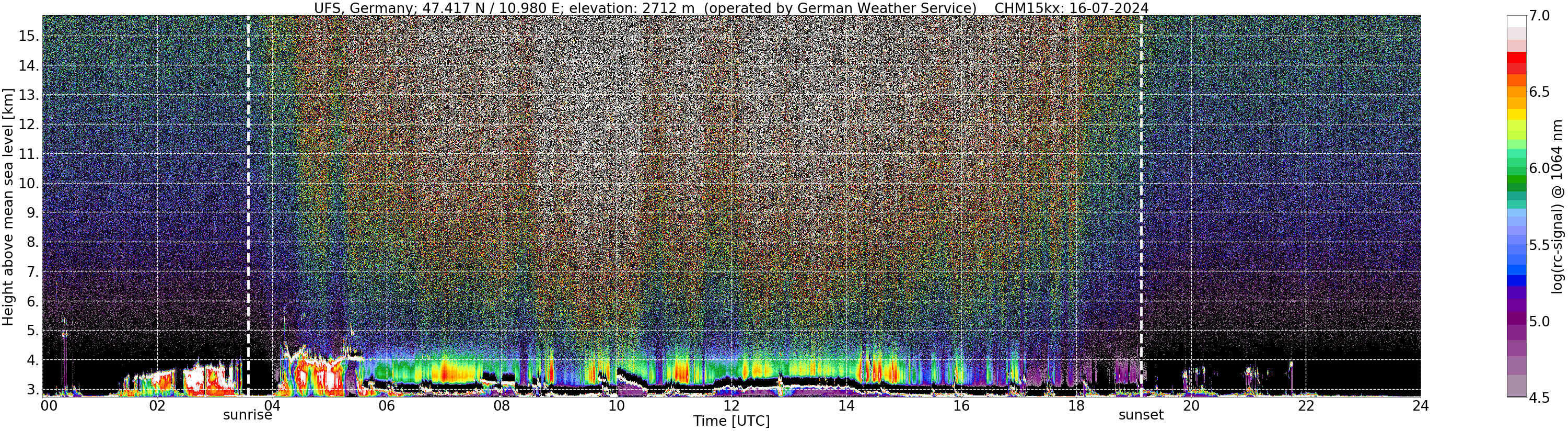This screenshot has width=1568, height=431.
Task: Click the y-axis tick label '8.'
Action: tap(33, 243)
